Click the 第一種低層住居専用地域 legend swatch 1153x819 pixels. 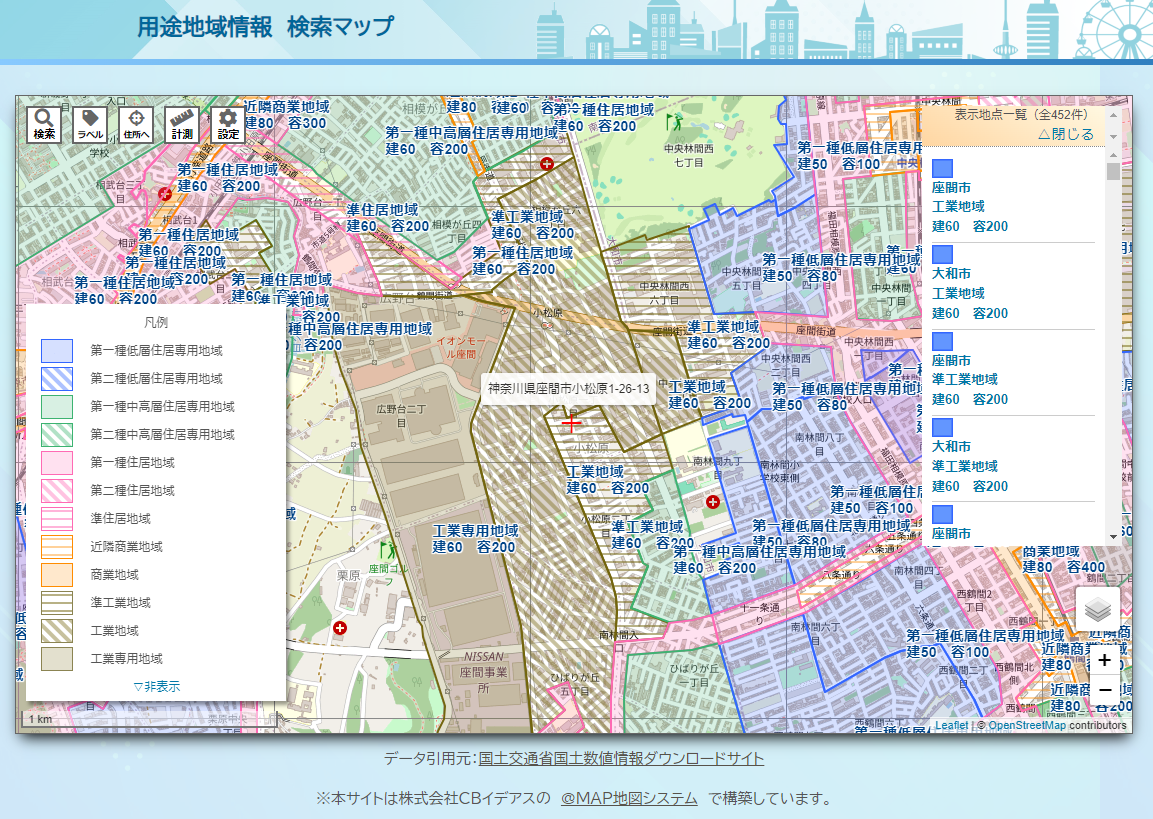[57, 351]
